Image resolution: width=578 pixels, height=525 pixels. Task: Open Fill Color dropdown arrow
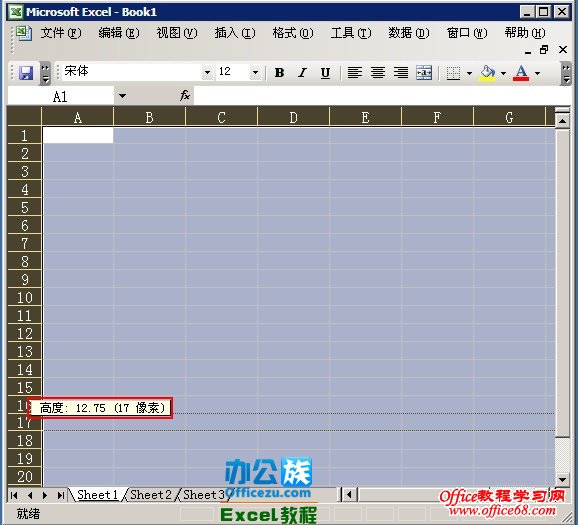coord(504,73)
